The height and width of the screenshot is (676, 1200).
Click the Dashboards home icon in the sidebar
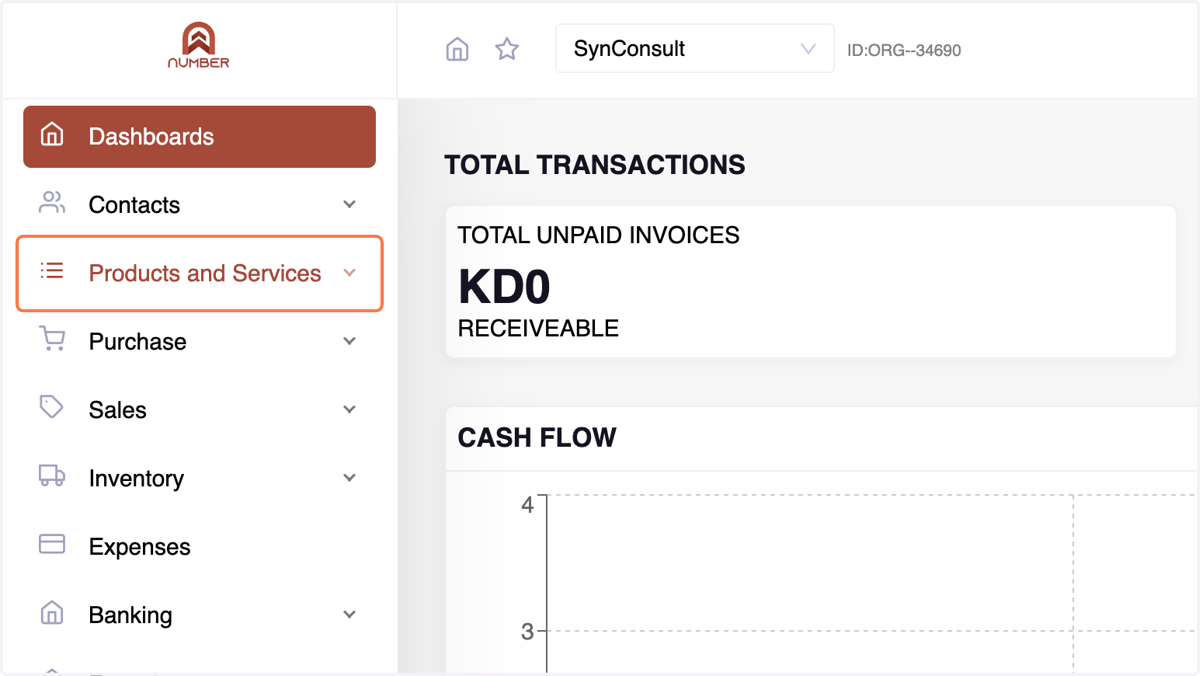tap(52, 135)
